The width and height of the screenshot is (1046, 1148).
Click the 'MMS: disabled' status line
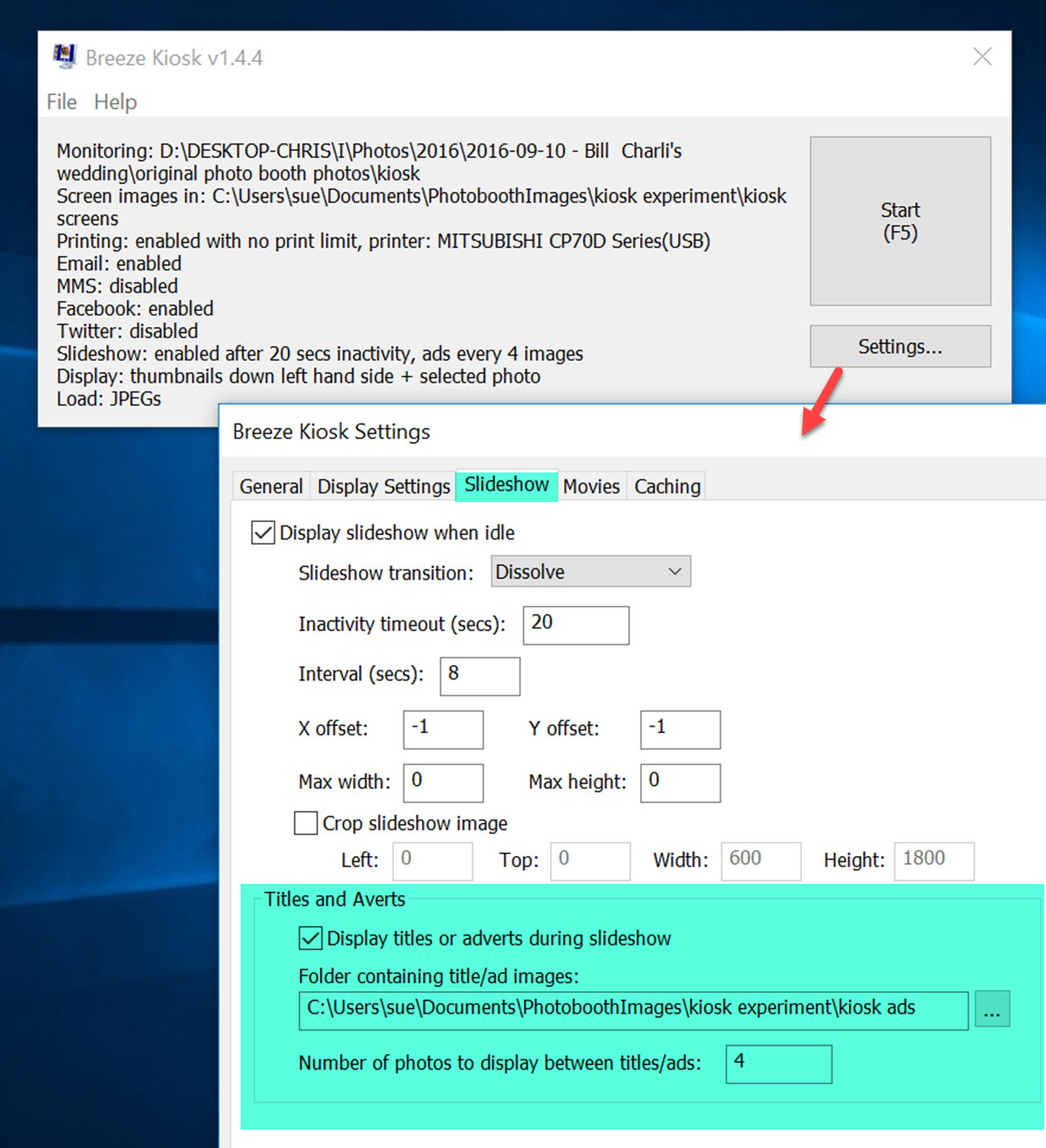pyautogui.click(x=117, y=286)
